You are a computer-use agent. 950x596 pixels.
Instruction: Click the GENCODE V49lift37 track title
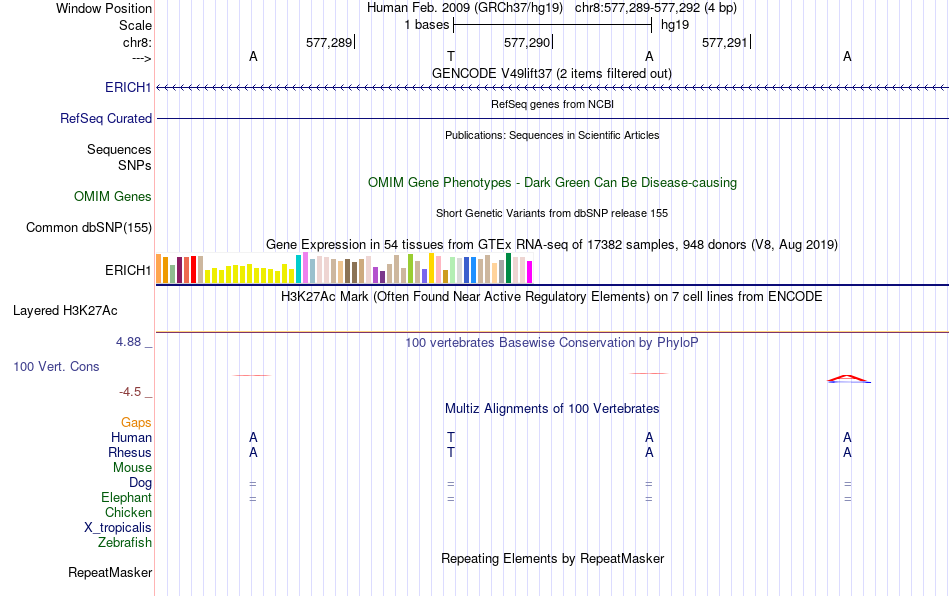click(x=552, y=73)
